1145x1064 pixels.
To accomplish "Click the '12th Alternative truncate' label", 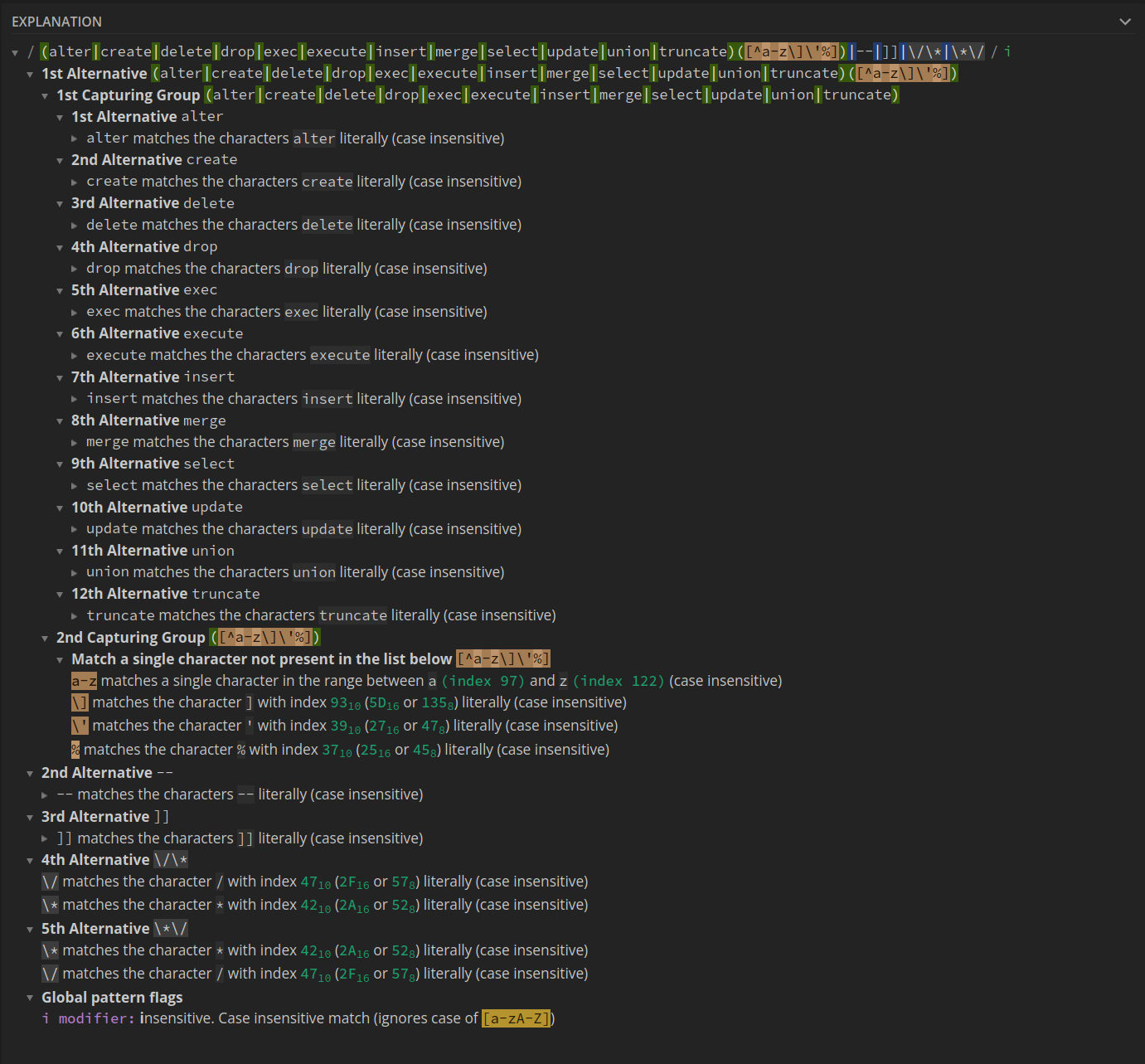I will coord(165,594).
